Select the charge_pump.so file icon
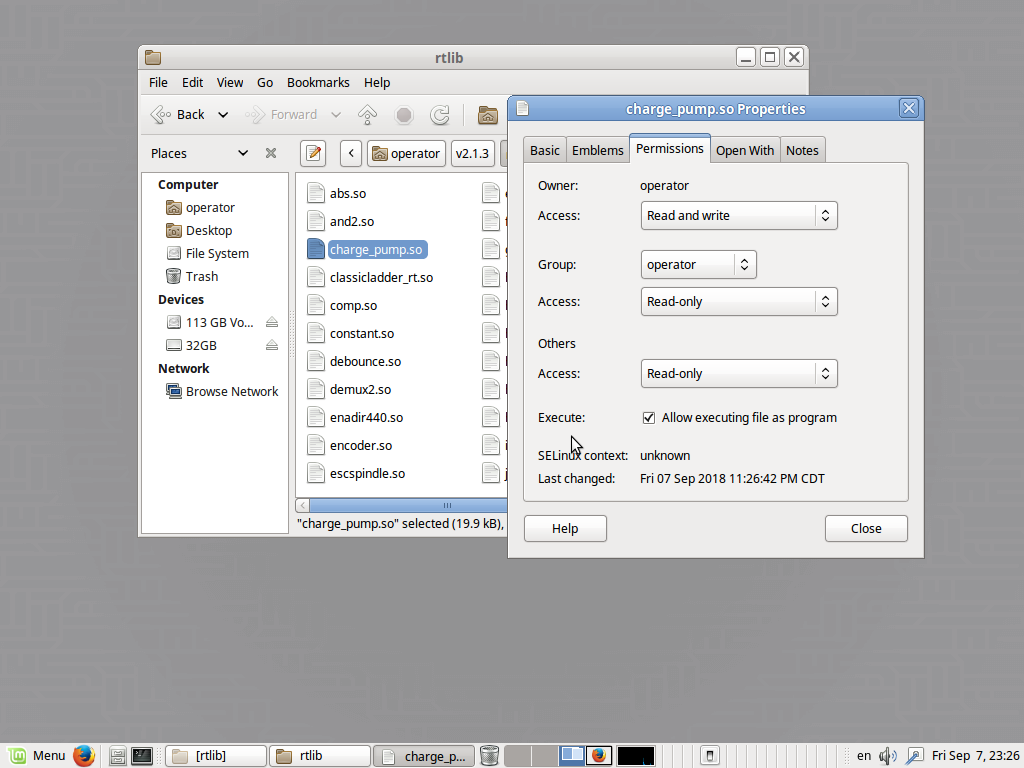This screenshot has width=1024, height=768. pos(315,249)
